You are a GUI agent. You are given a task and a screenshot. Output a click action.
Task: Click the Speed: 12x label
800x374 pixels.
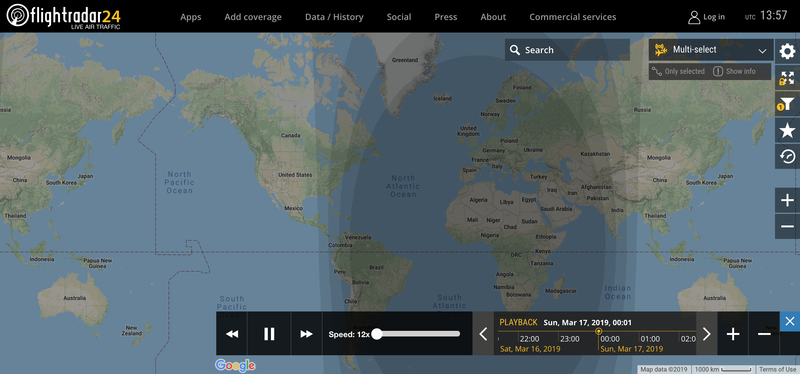(348, 334)
